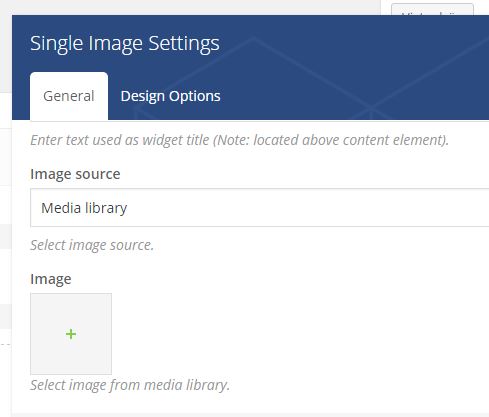This screenshot has width=489, height=417.
Task: Click the Single Image Settings title
Action: [125, 44]
